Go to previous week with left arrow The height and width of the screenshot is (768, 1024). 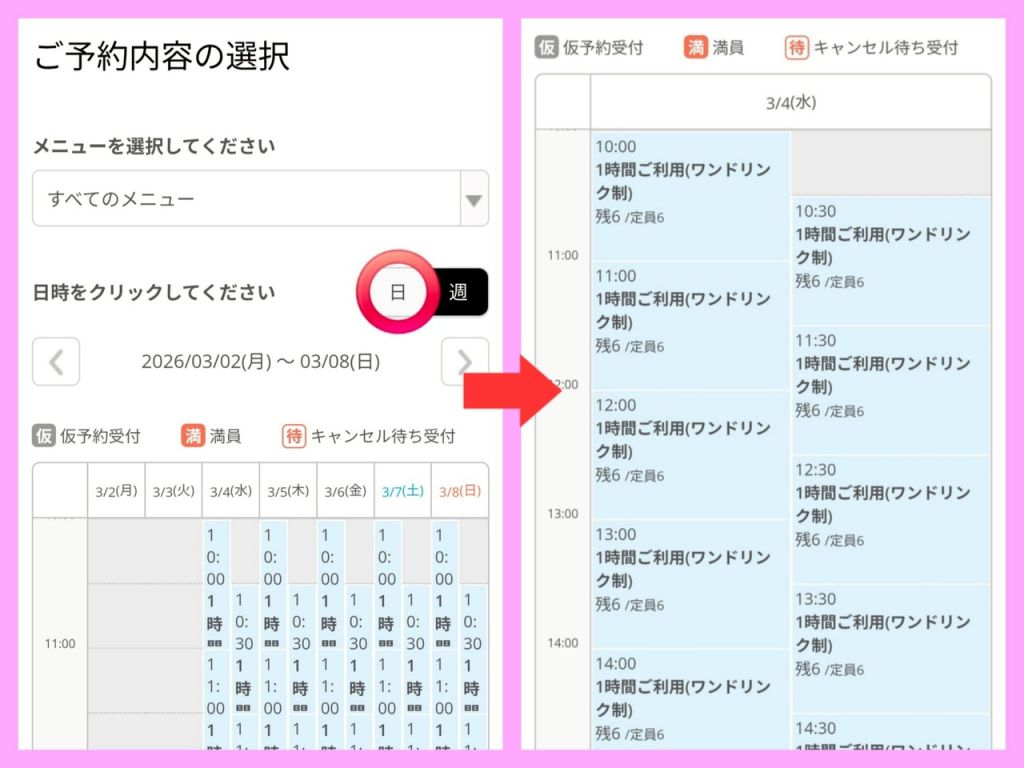(x=56, y=362)
